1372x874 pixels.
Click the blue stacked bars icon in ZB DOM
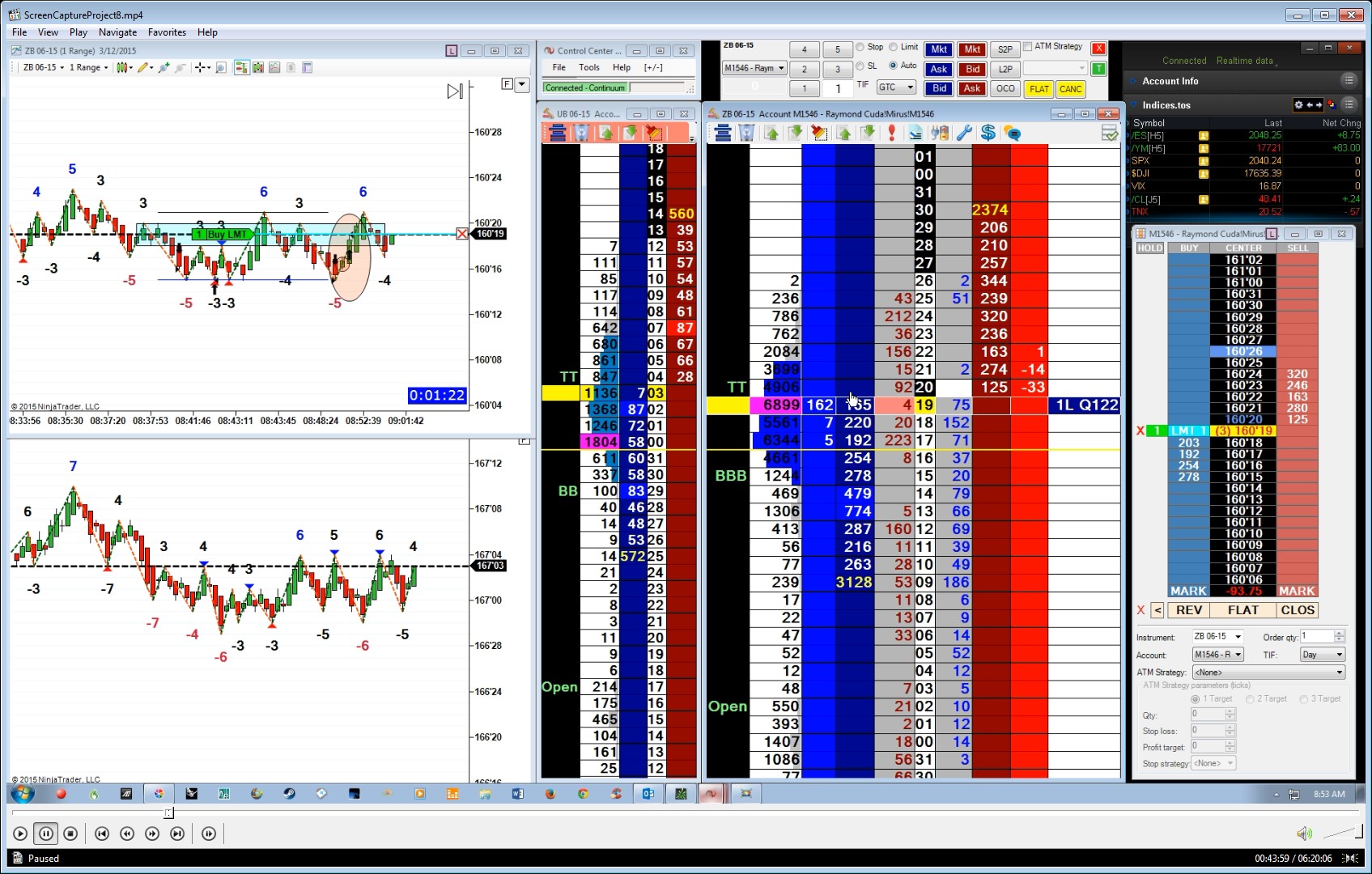[x=723, y=133]
